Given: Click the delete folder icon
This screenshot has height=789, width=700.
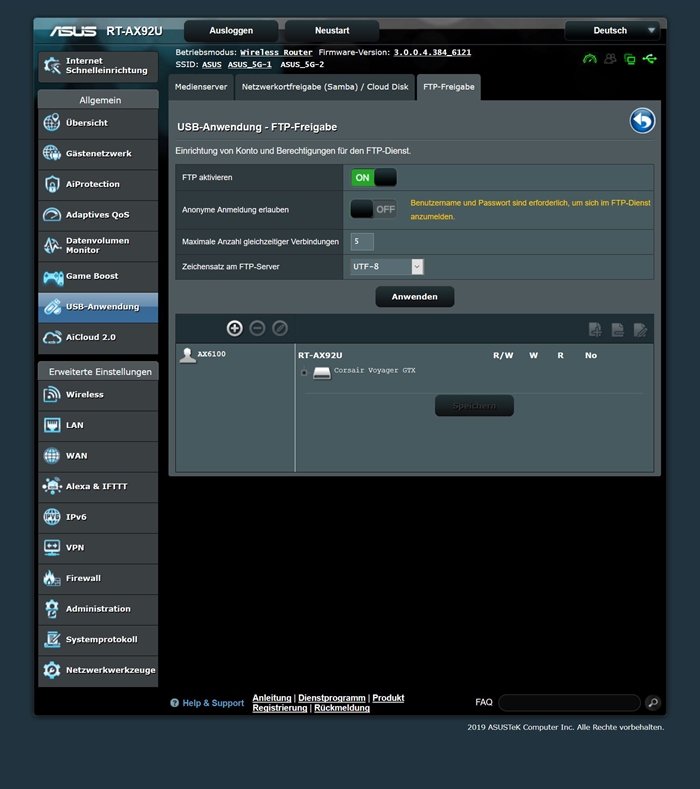Looking at the screenshot, I should [617, 330].
